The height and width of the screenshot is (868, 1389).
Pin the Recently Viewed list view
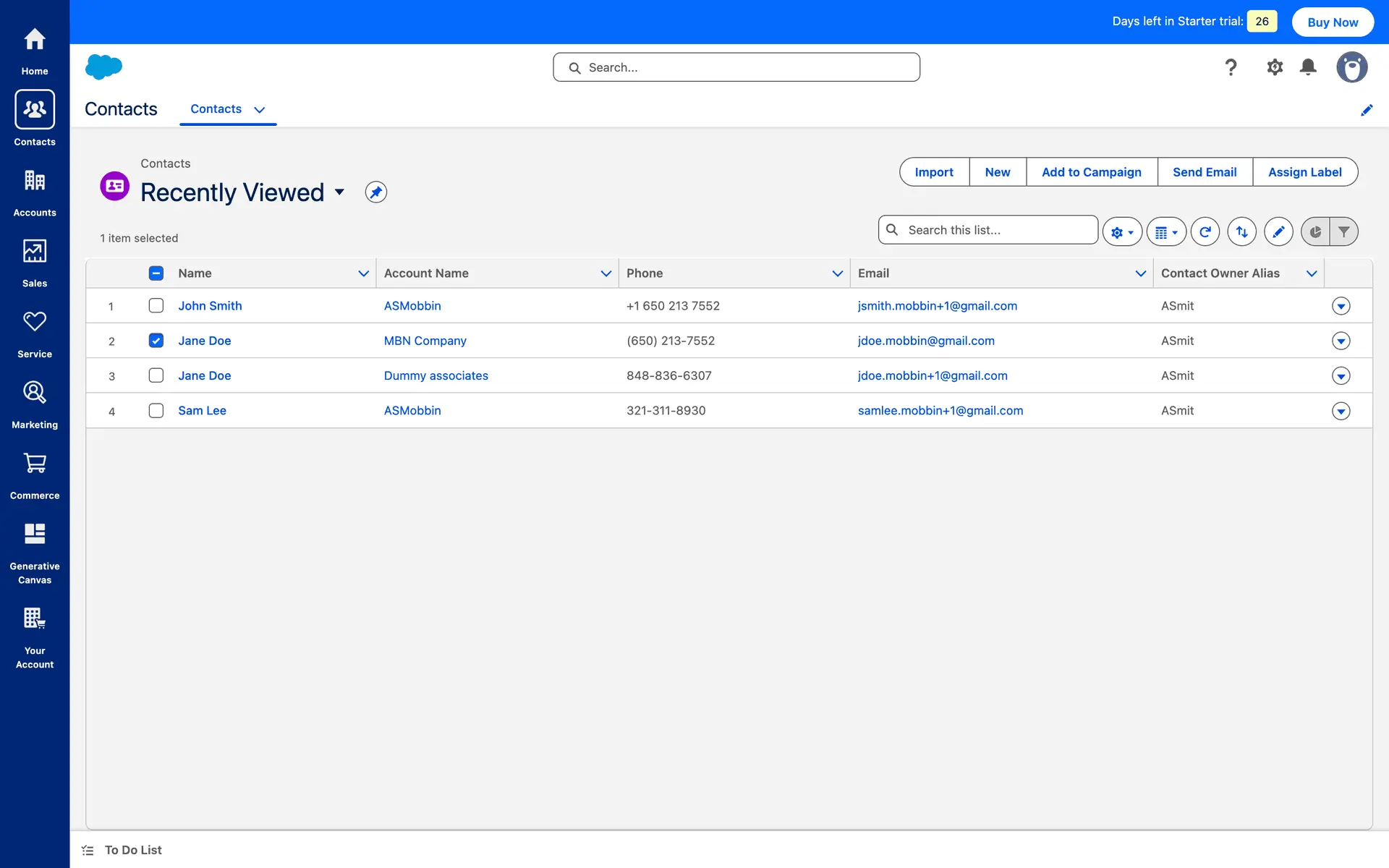tap(375, 192)
